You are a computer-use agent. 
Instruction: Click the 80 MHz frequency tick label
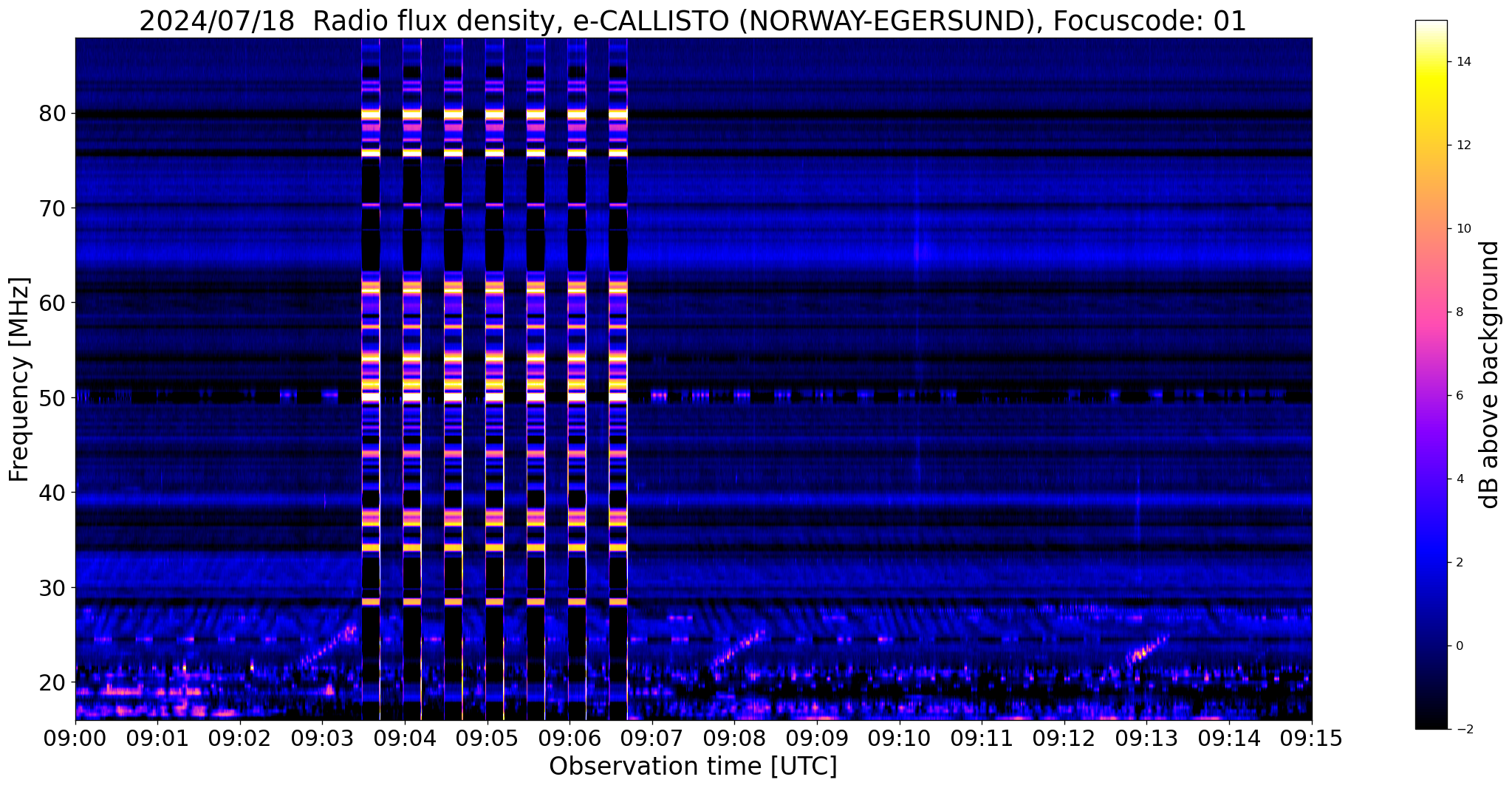[x=53, y=114]
